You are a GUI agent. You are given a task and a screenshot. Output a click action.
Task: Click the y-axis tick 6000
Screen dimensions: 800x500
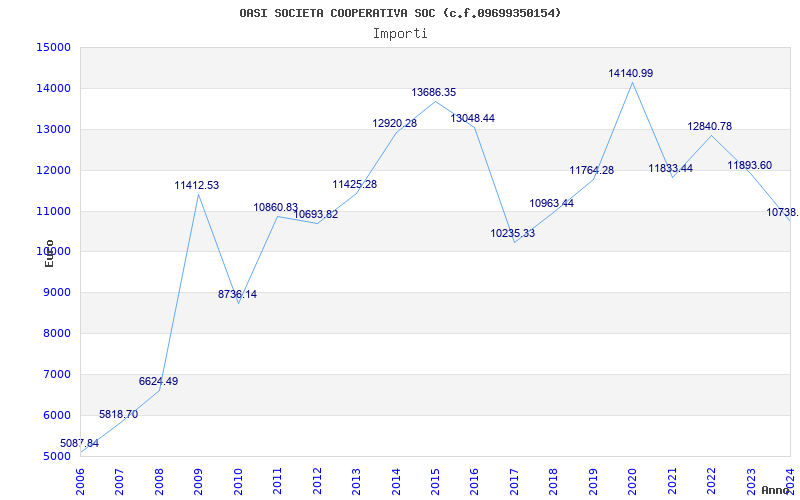(56, 415)
